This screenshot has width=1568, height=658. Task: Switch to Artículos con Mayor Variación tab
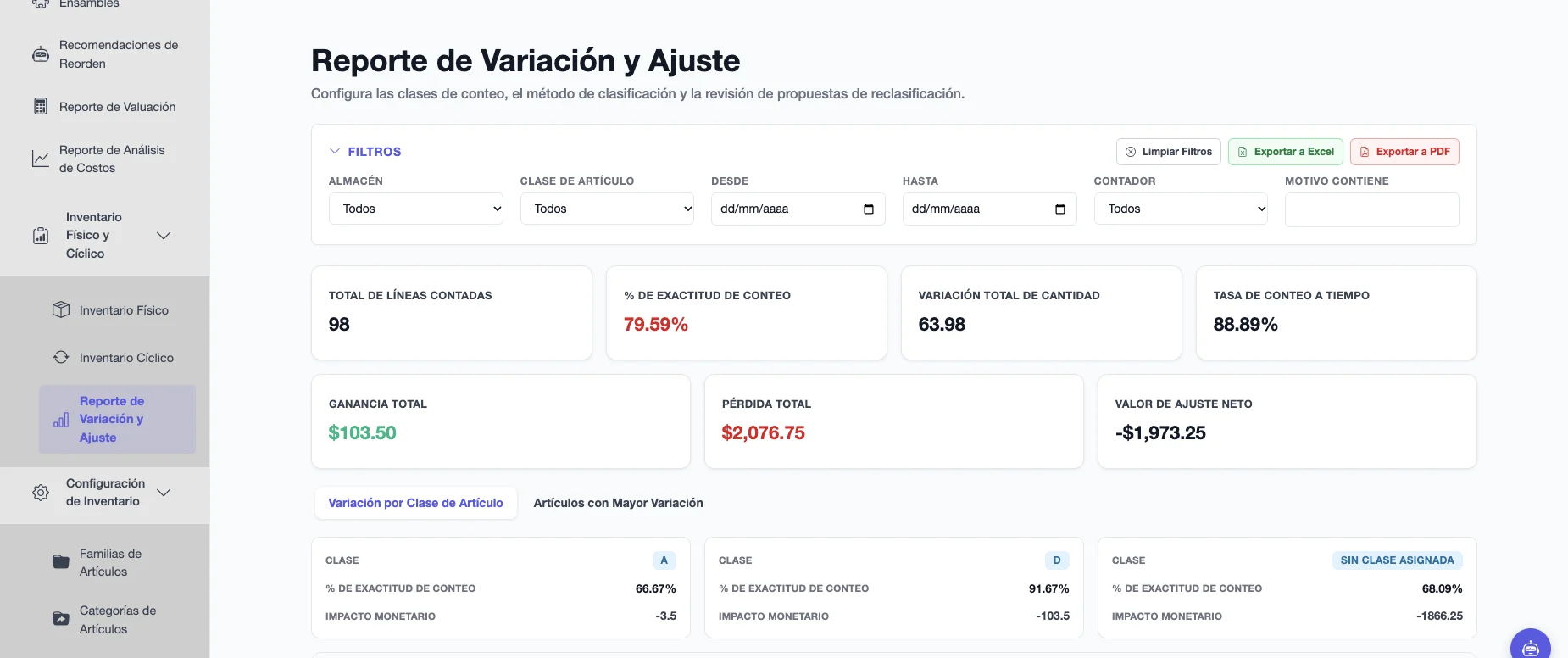click(x=619, y=503)
